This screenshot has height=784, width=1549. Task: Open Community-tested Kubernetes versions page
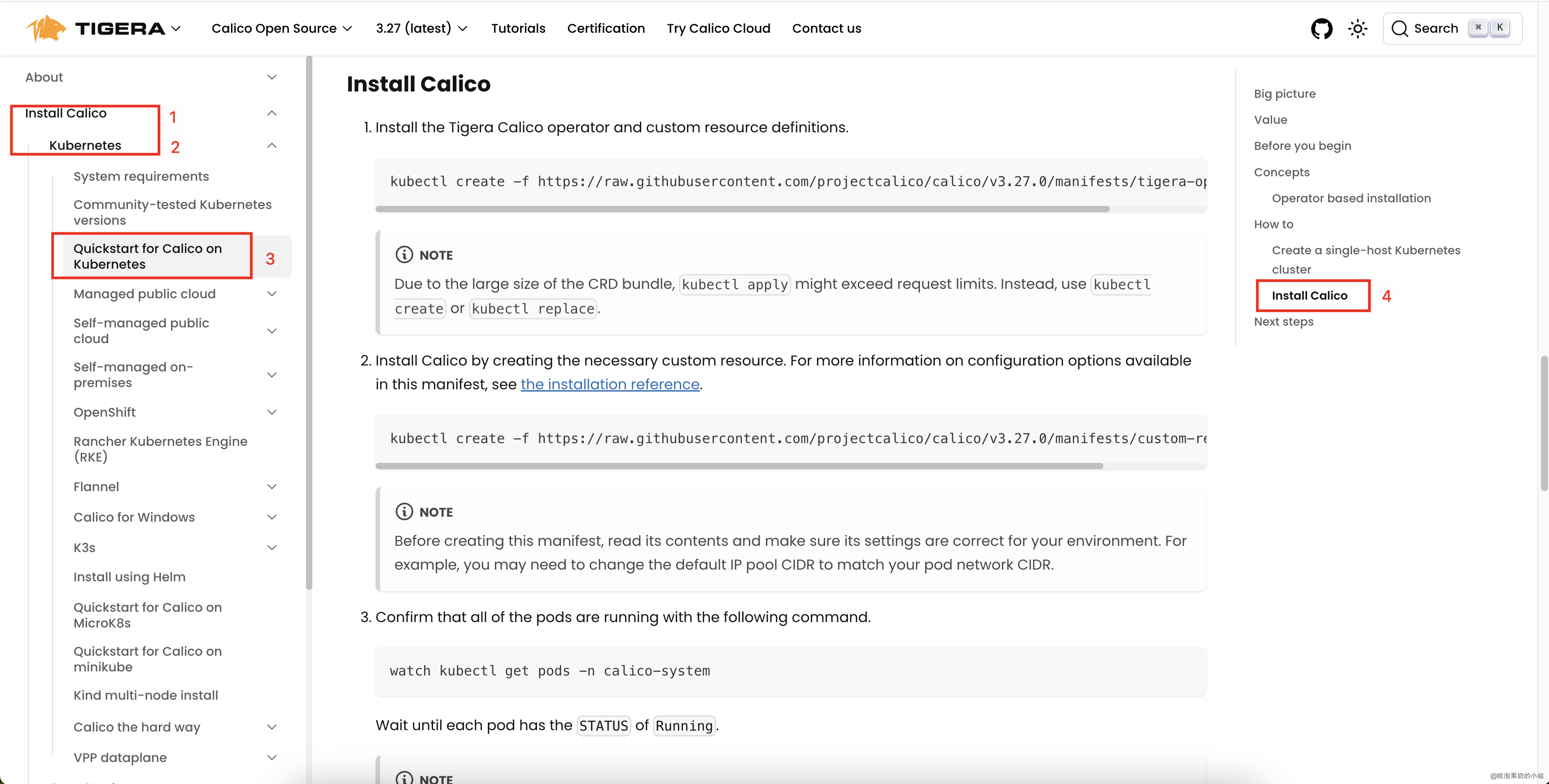pyautogui.click(x=173, y=212)
